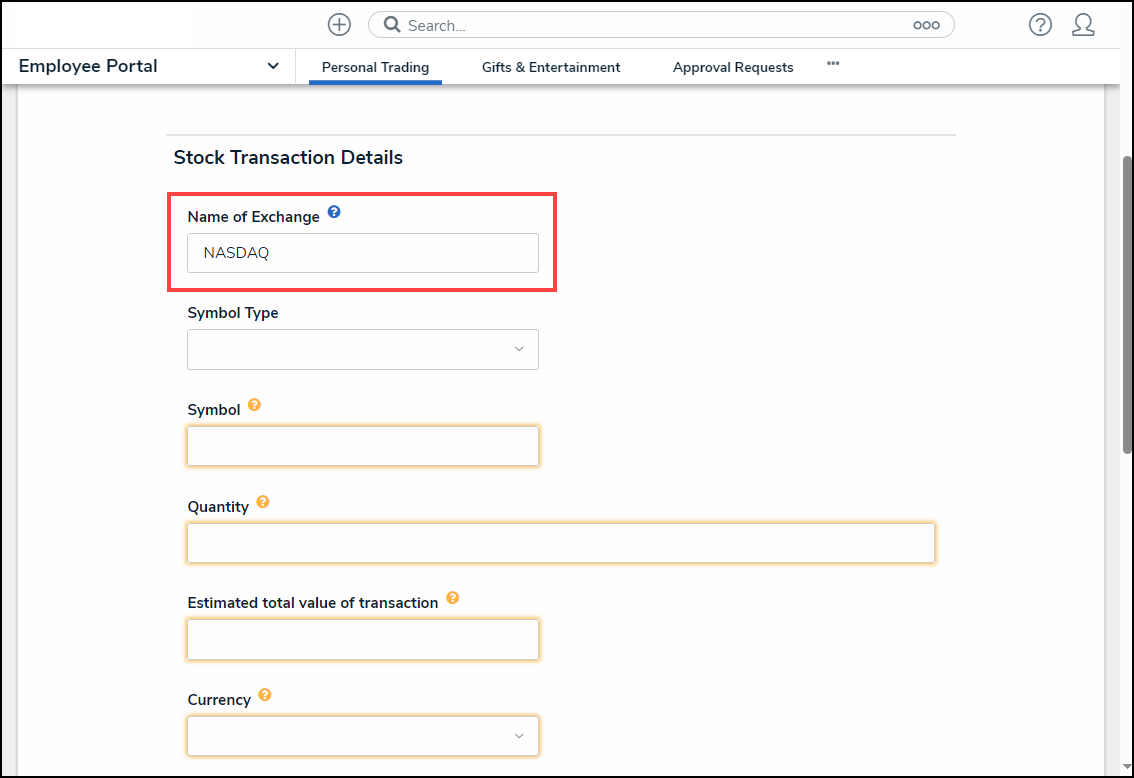The width and height of the screenshot is (1134, 778).
Task: Select the Personal Trading tab
Action: (x=375, y=67)
